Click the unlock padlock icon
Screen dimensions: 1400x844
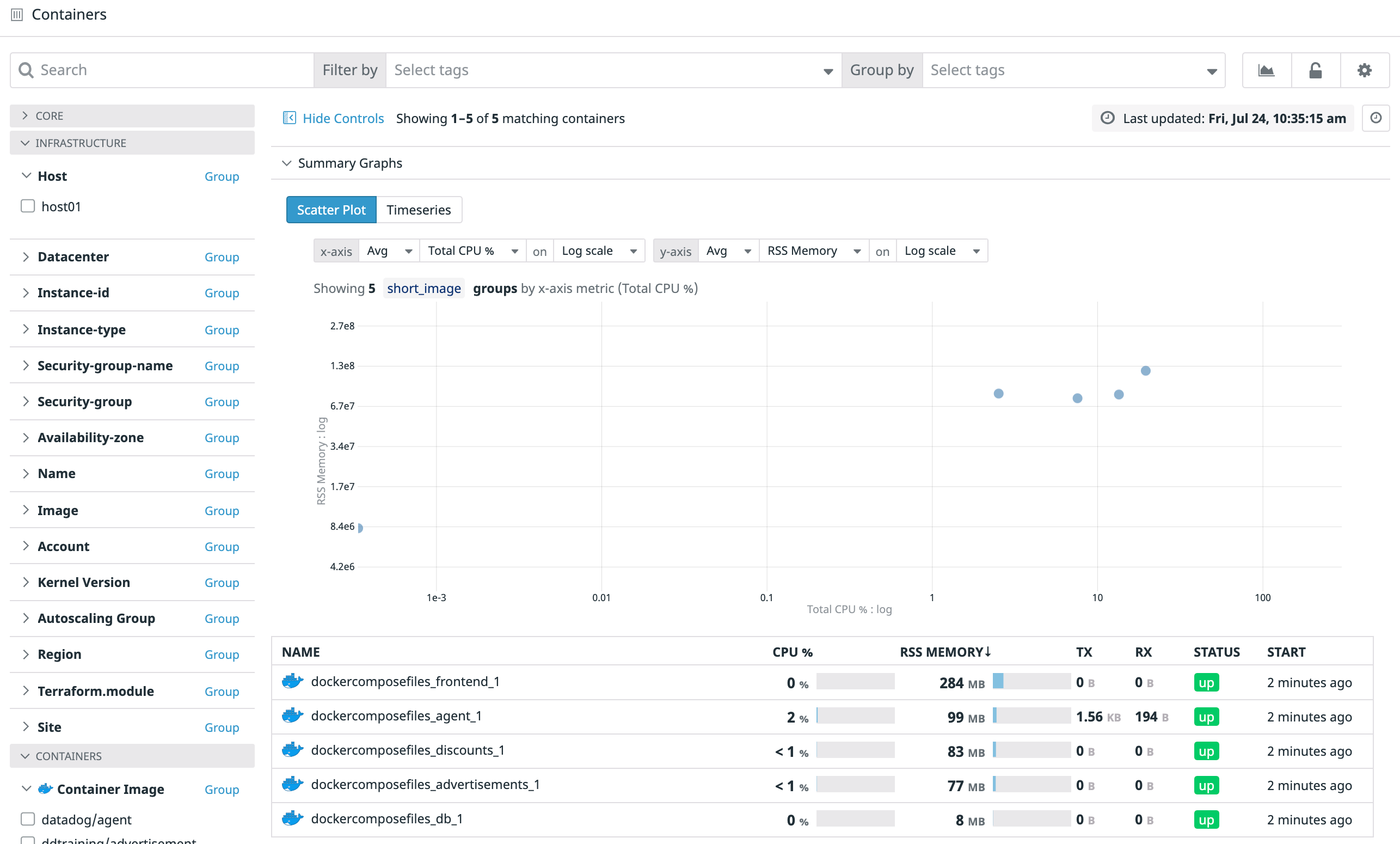1315,70
